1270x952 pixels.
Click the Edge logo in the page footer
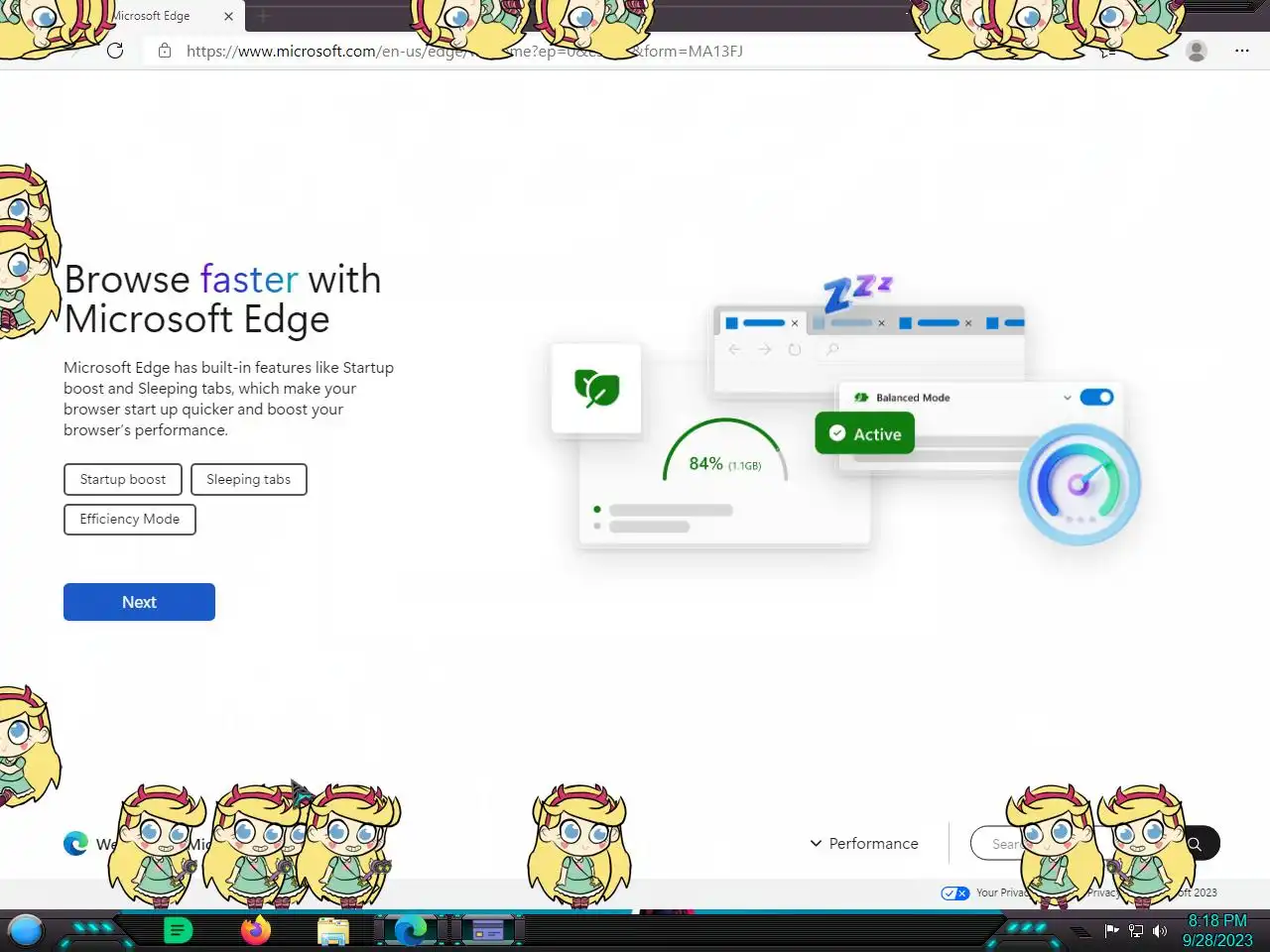coord(75,843)
